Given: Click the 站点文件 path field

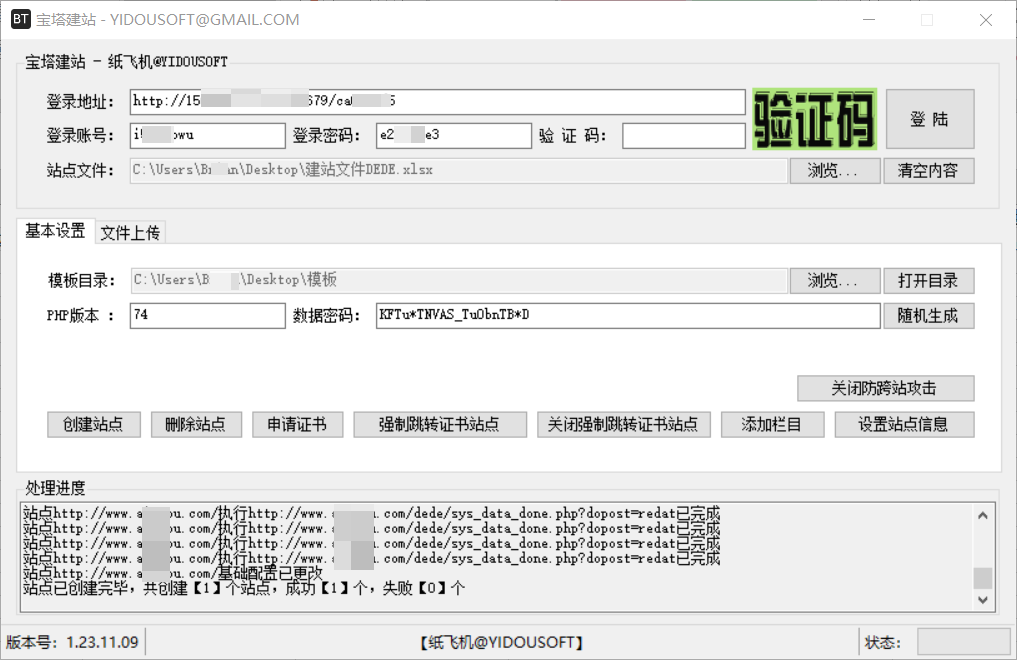Looking at the screenshot, I should click(x=459, y=171).
